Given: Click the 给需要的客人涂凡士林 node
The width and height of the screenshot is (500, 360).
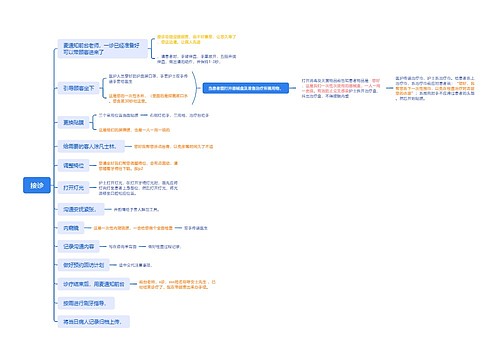Looking at the screenshot, I should (x=91, y=146).
